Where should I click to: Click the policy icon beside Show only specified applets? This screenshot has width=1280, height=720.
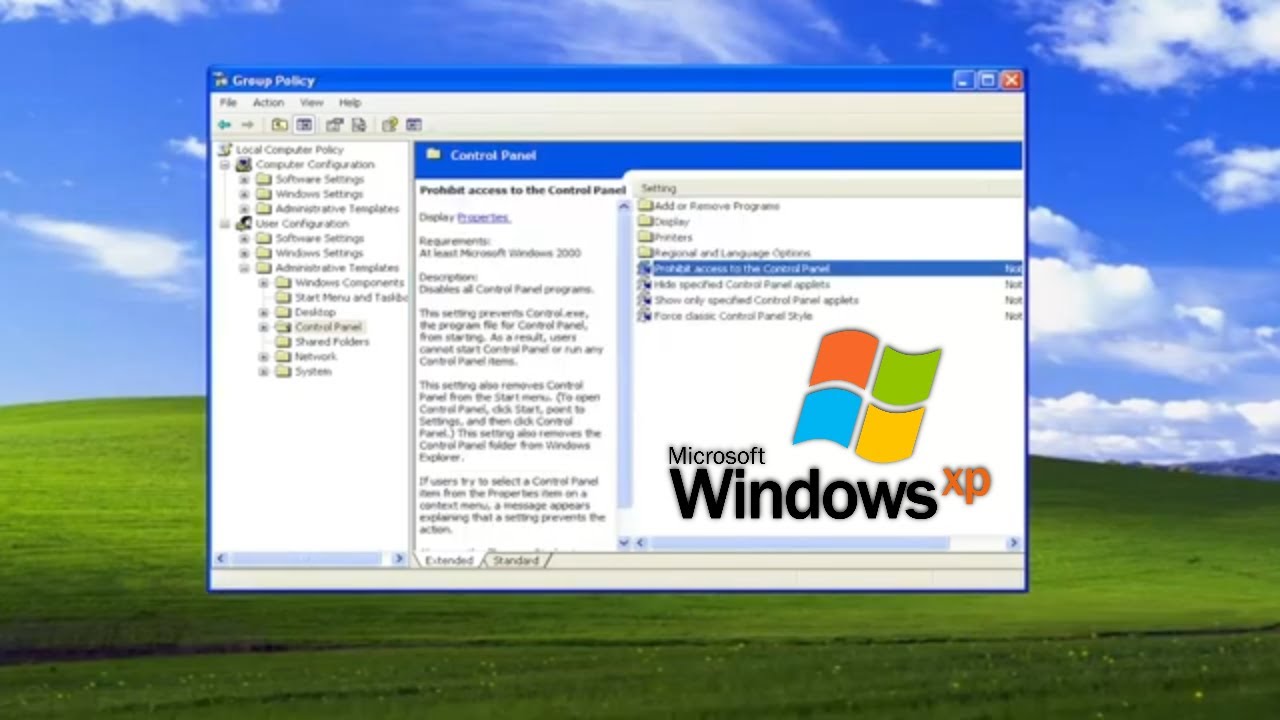645,300
